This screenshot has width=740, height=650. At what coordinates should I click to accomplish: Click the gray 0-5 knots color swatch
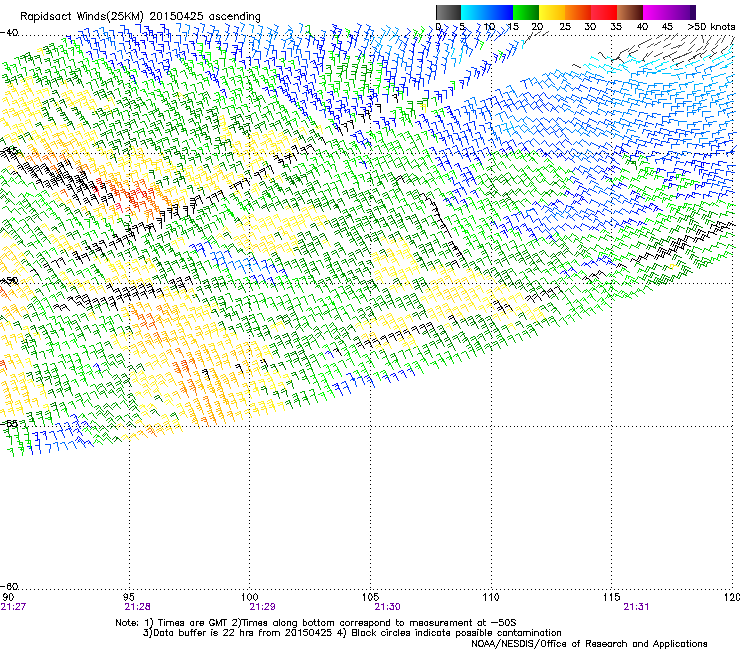[448, 12]
